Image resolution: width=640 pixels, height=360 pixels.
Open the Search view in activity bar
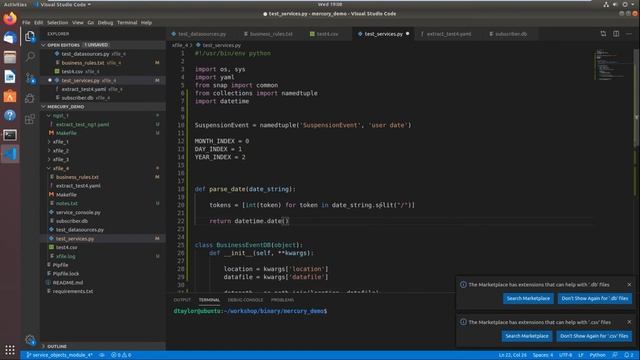pyautogui.click(x=30, y=57)
